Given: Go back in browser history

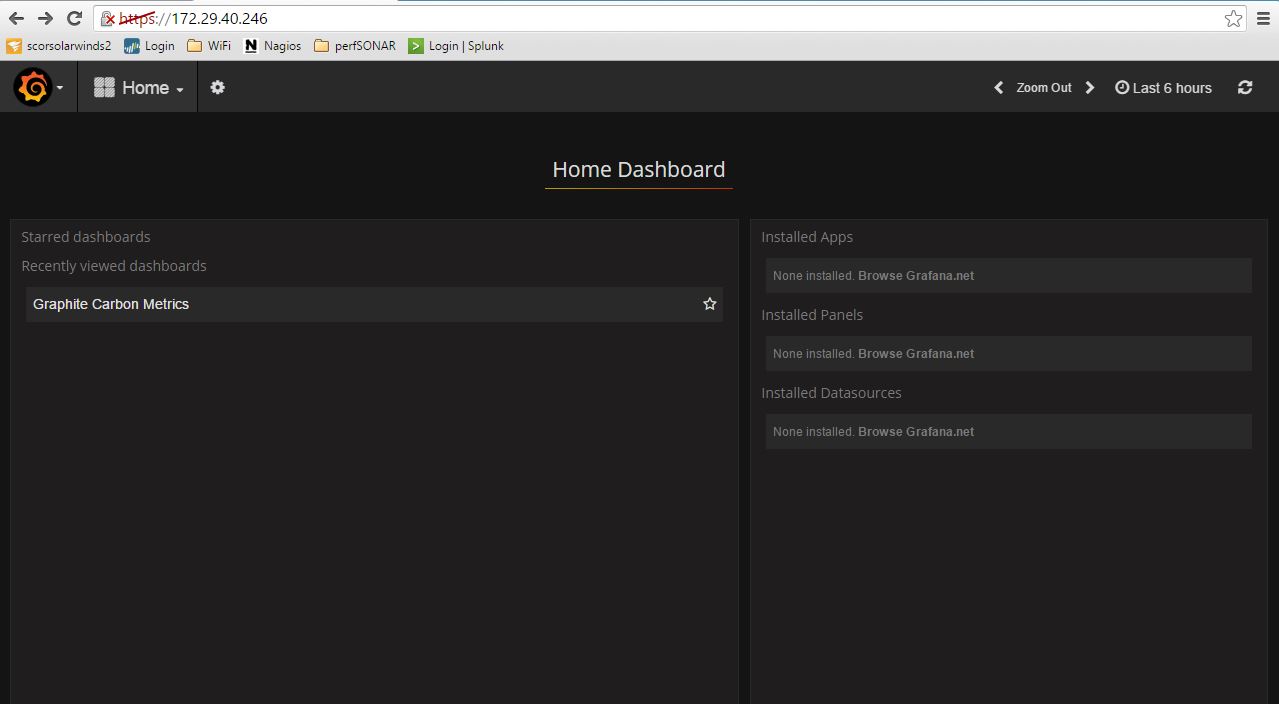Looking at the screenshot, I should (x=16, y=18).
